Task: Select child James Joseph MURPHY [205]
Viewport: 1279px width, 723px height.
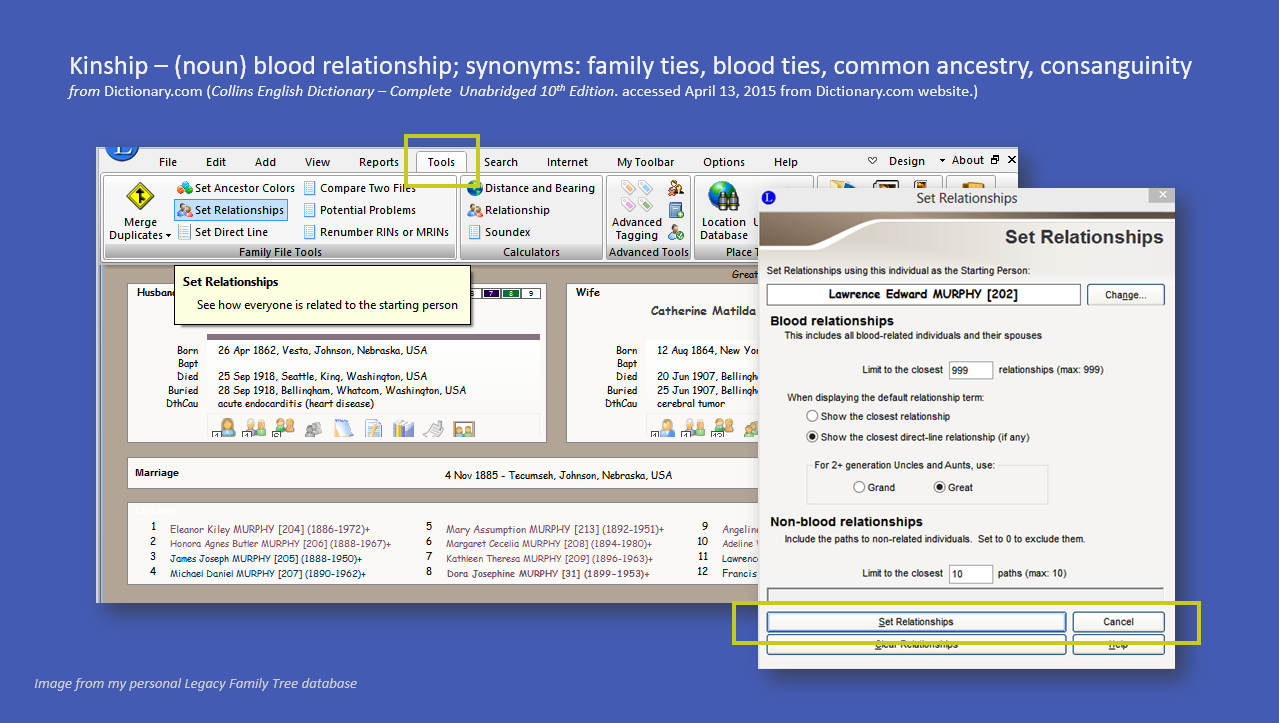Action: click(x=266, y=559)
